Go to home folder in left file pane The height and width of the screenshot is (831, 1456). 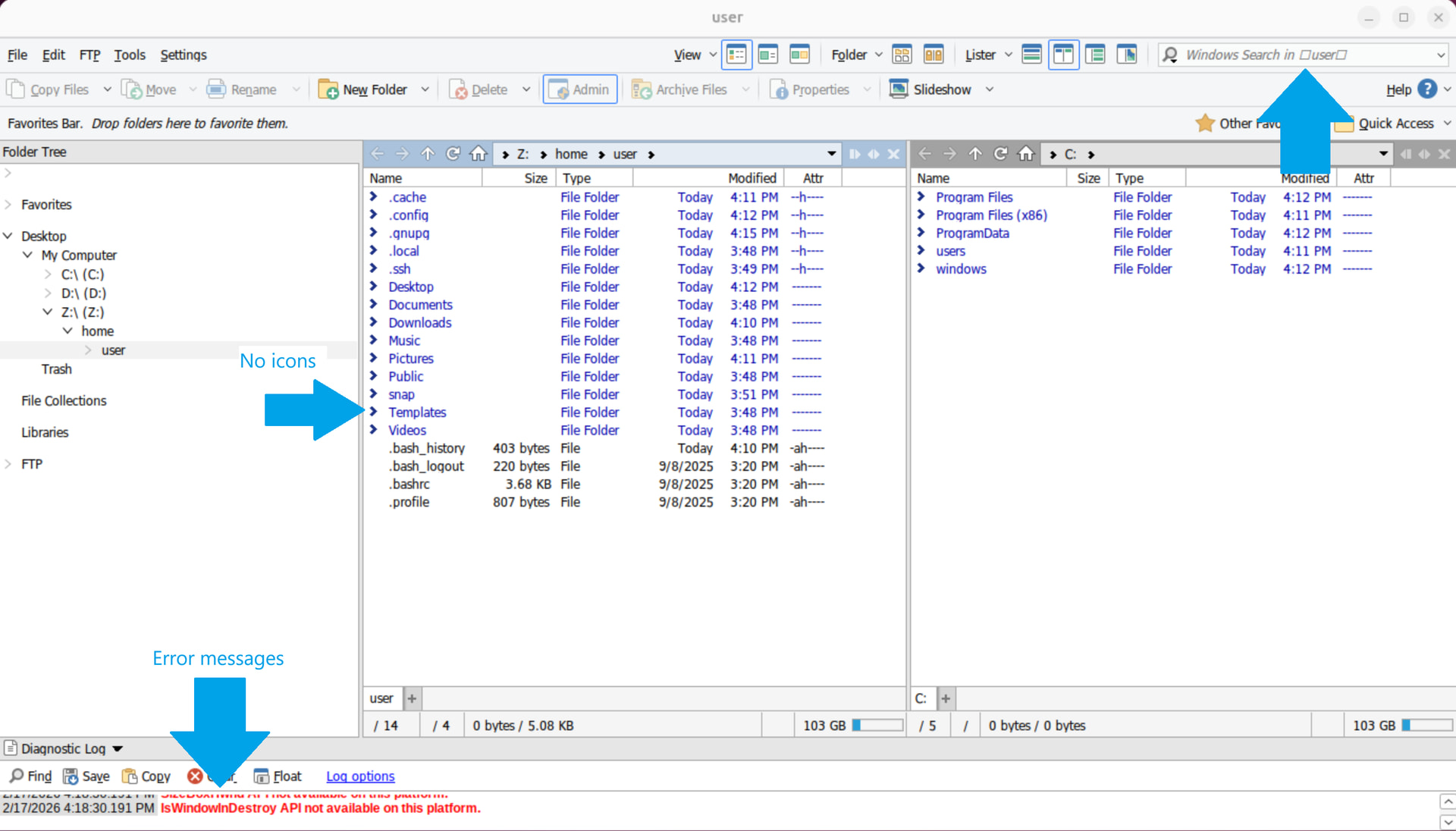click(479, 154)
